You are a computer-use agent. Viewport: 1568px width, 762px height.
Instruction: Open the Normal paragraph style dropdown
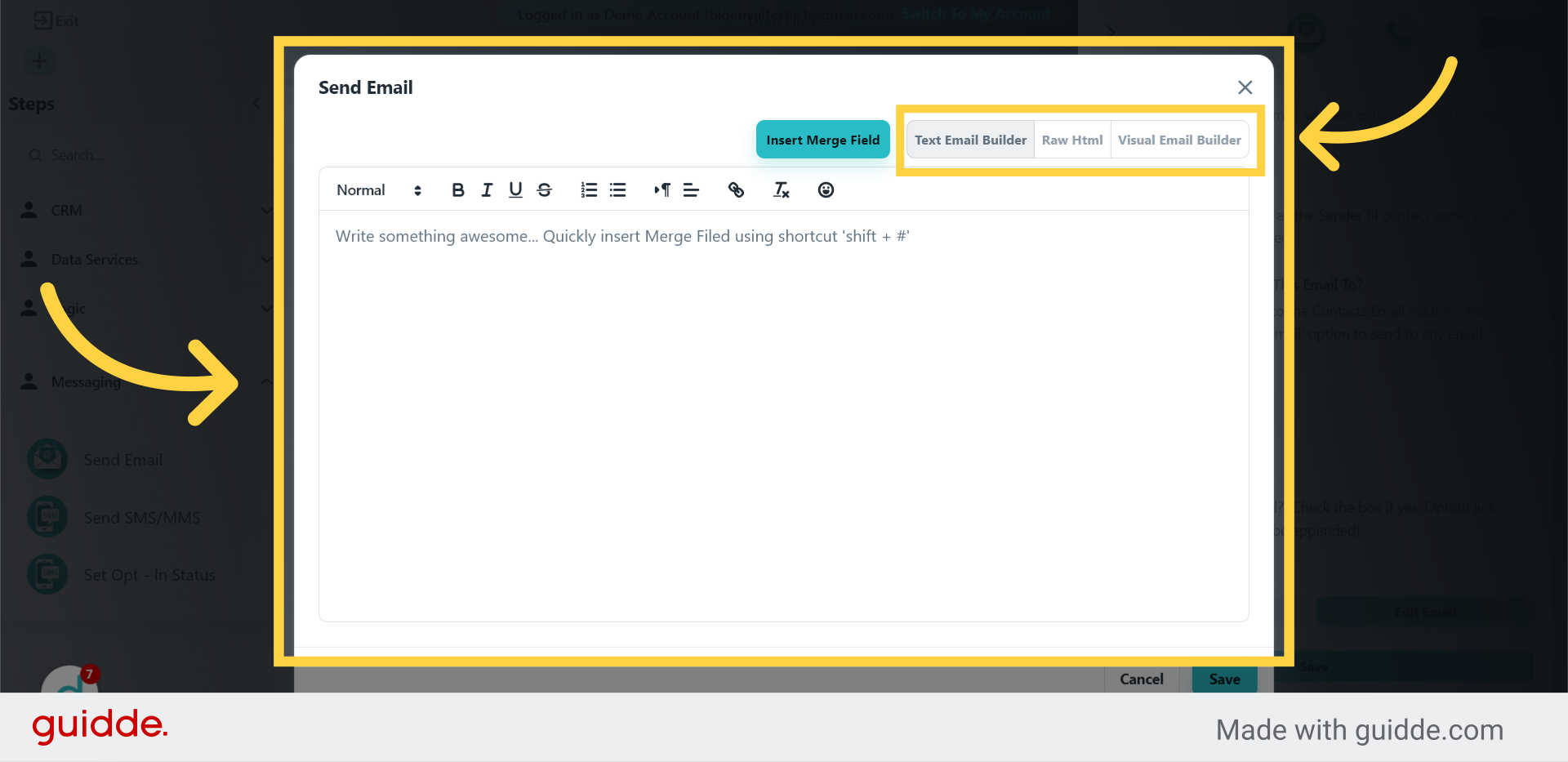coord(379,190)
